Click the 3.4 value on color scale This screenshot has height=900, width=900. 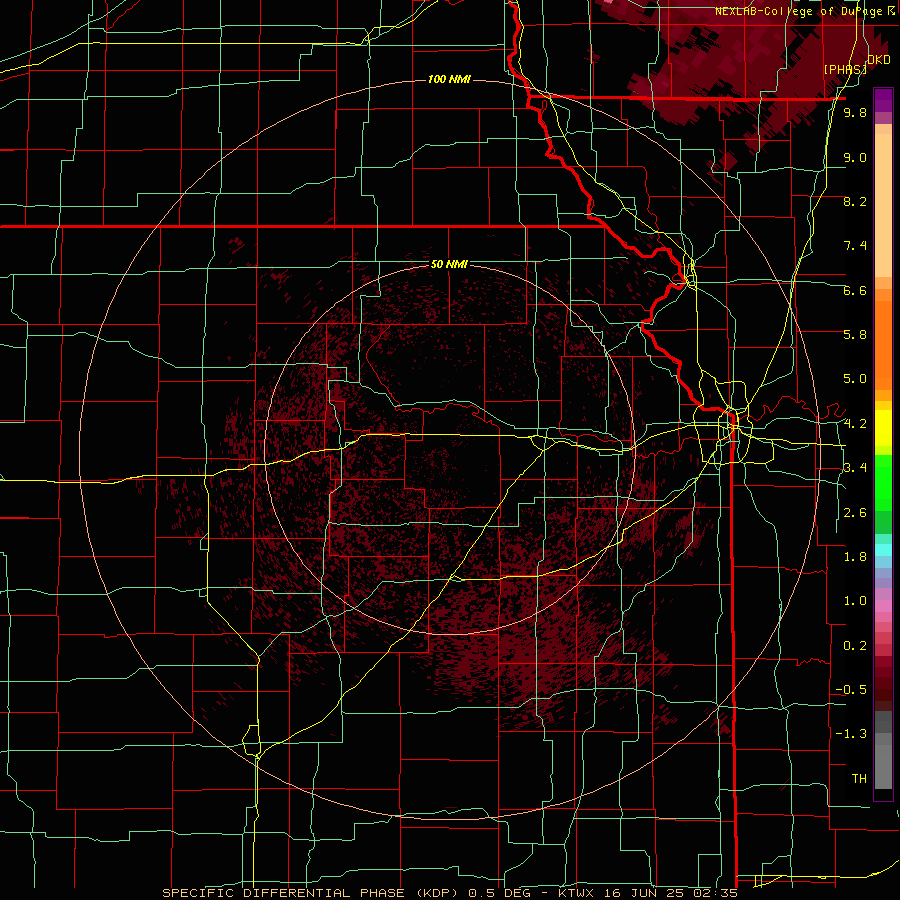click(855, 468)
